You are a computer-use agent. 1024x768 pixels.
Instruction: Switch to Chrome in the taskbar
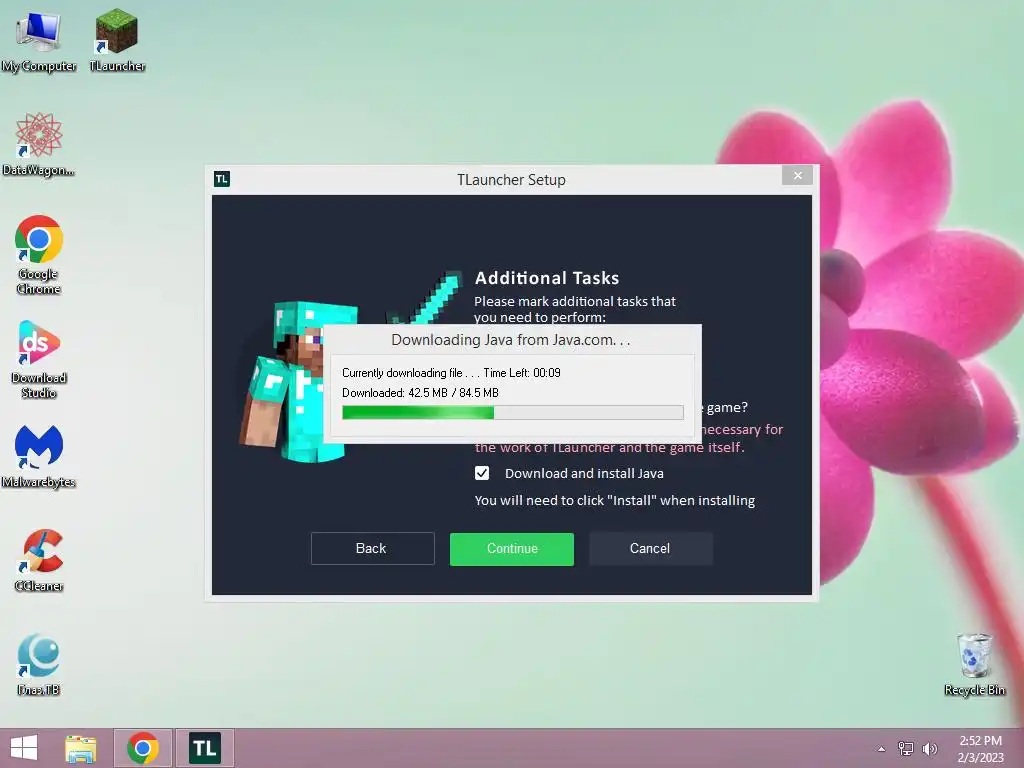(143, 748)
